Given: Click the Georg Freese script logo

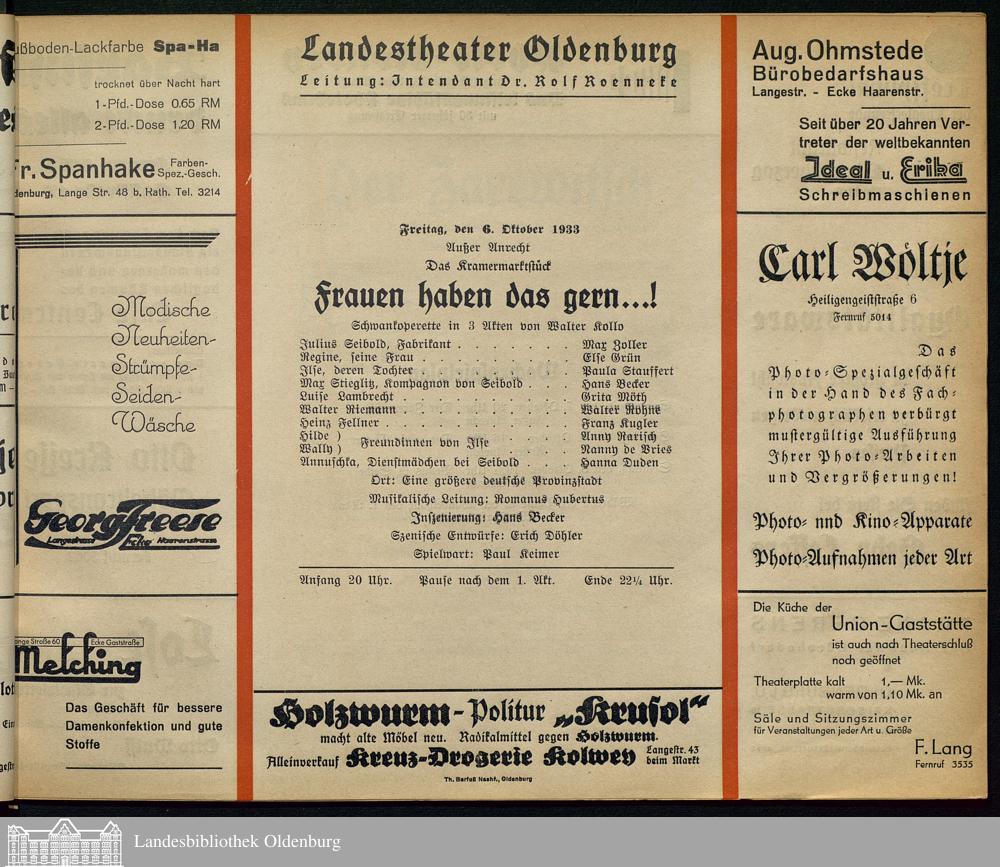Looking at the screenshot, I should pos(122,523).
